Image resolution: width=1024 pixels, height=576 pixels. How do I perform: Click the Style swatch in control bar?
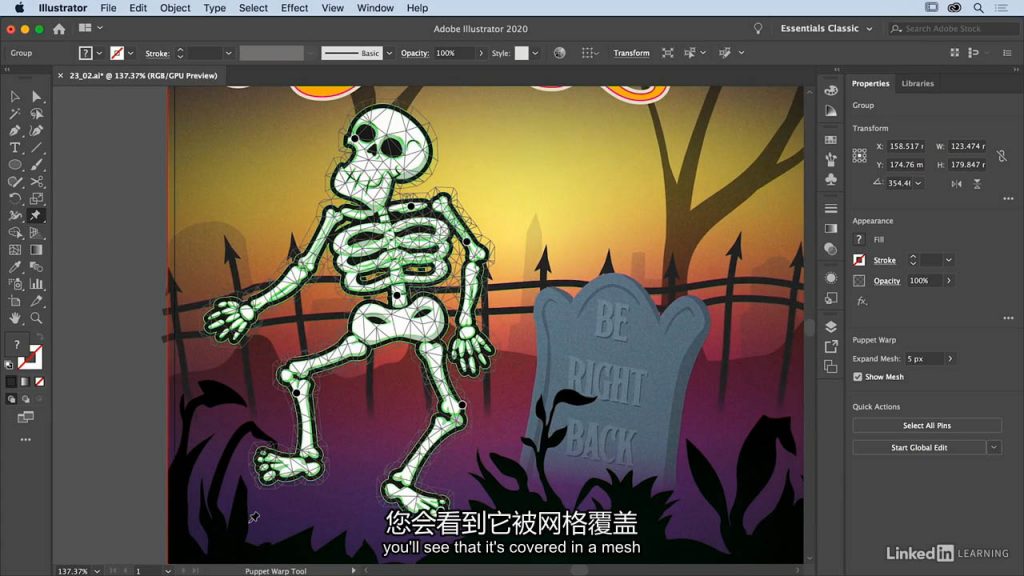[521, 53]
